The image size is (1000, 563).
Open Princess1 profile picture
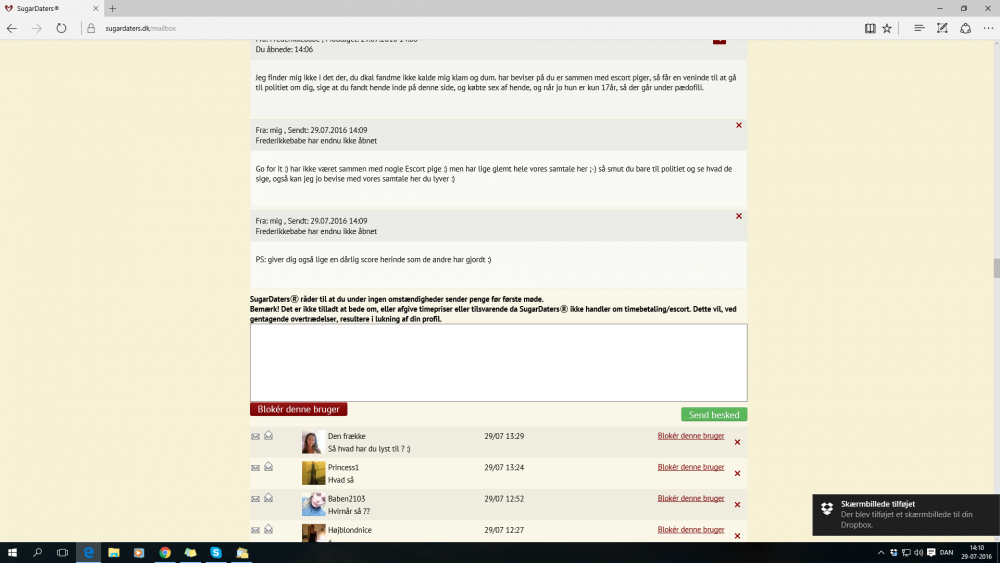click(313, 473)
